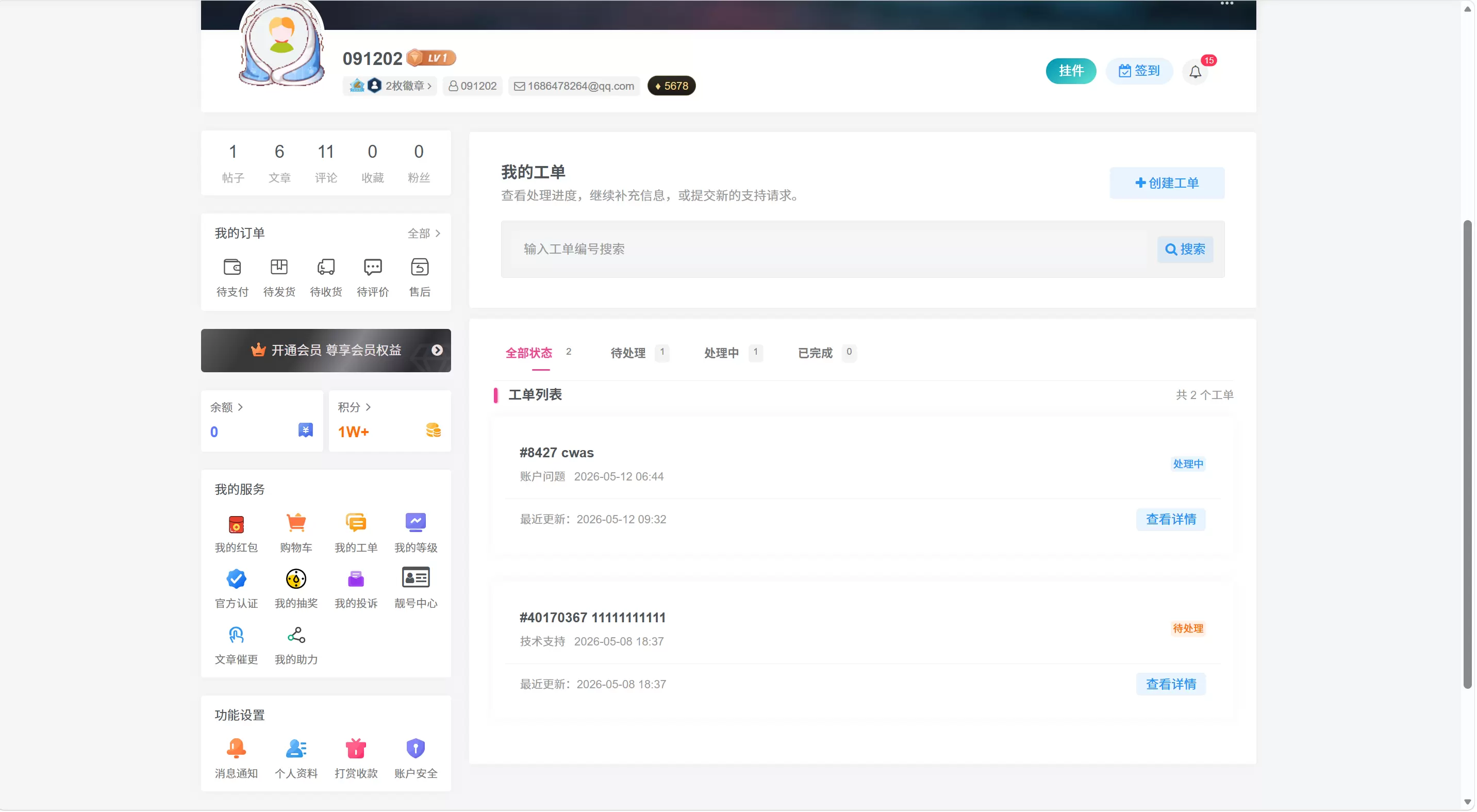View details of ticket #8427 cwas

(x=1172, y=520)
